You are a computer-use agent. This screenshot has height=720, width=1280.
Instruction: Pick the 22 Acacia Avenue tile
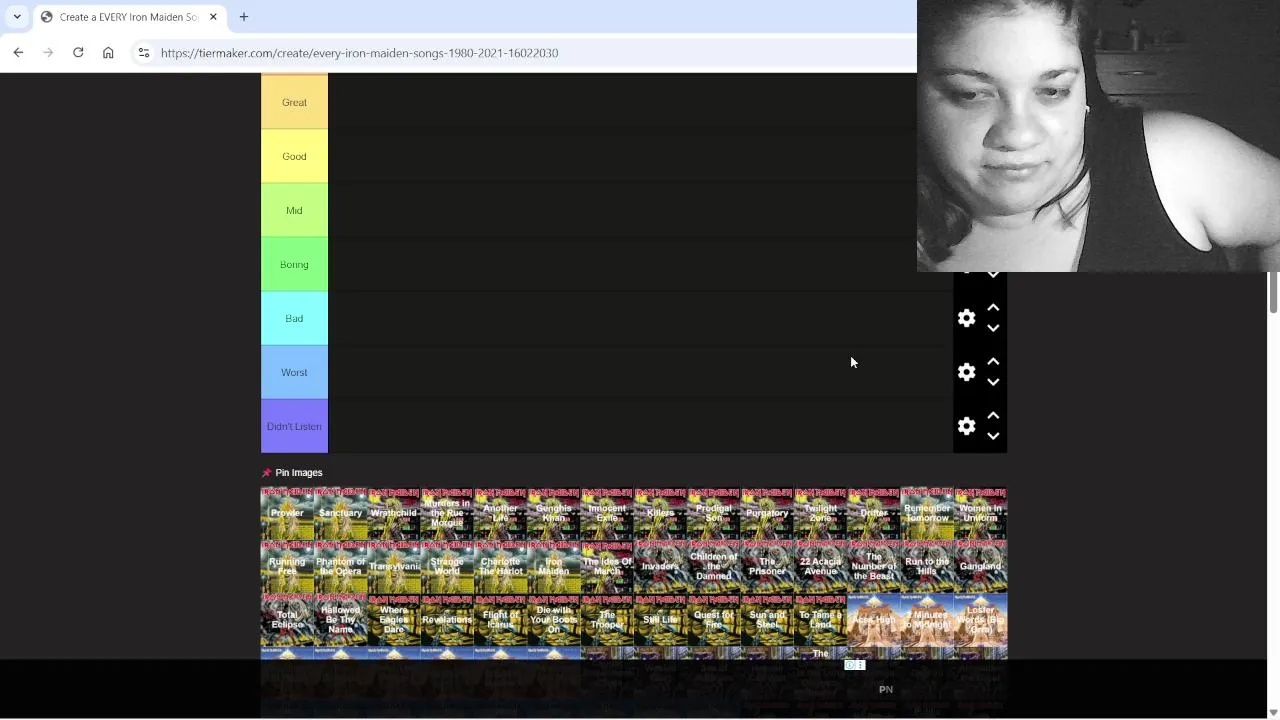(x=821, y=567)
